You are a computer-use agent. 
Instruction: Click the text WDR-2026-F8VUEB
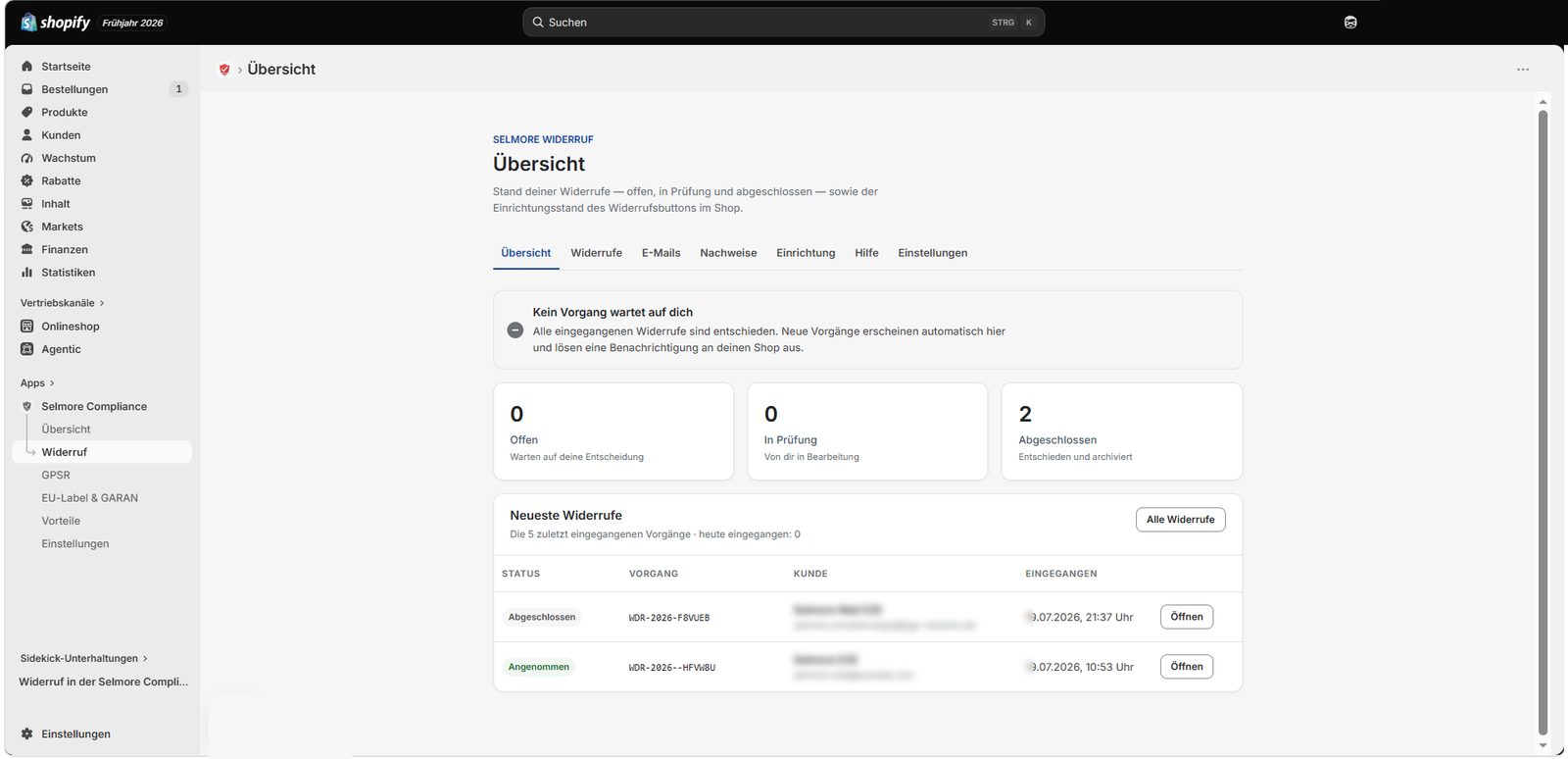coord(669,618)
